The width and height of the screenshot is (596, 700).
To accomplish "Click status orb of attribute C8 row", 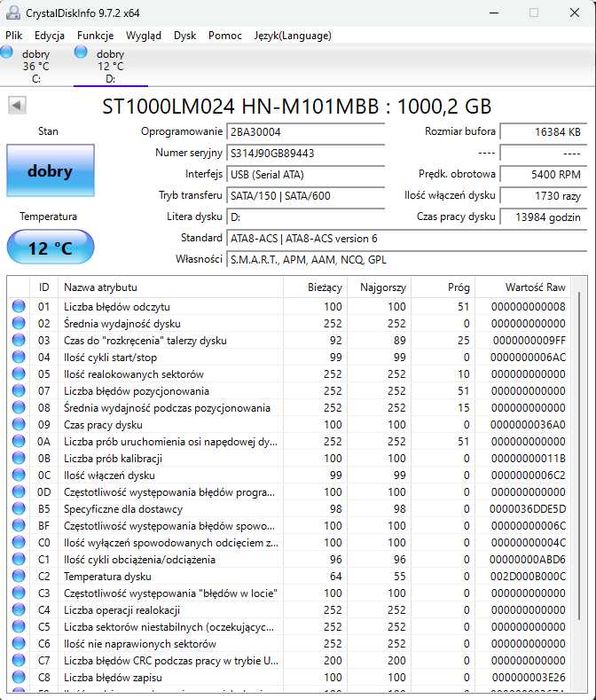I will click(x=18, y=677).
